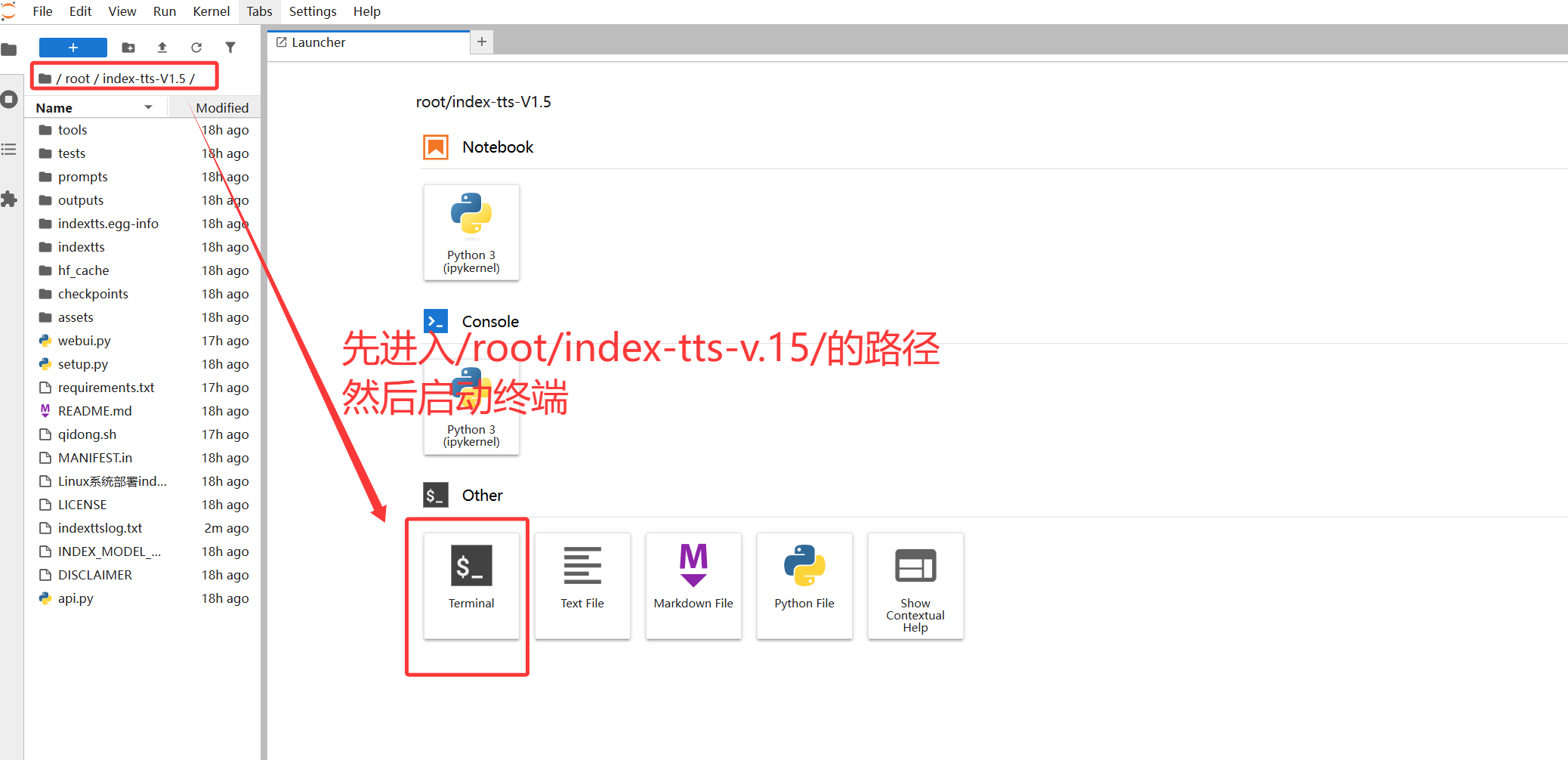The image size is (1568, 760).
Task: Launch Python 3 notebook kernel
Action: click(471, 232)
